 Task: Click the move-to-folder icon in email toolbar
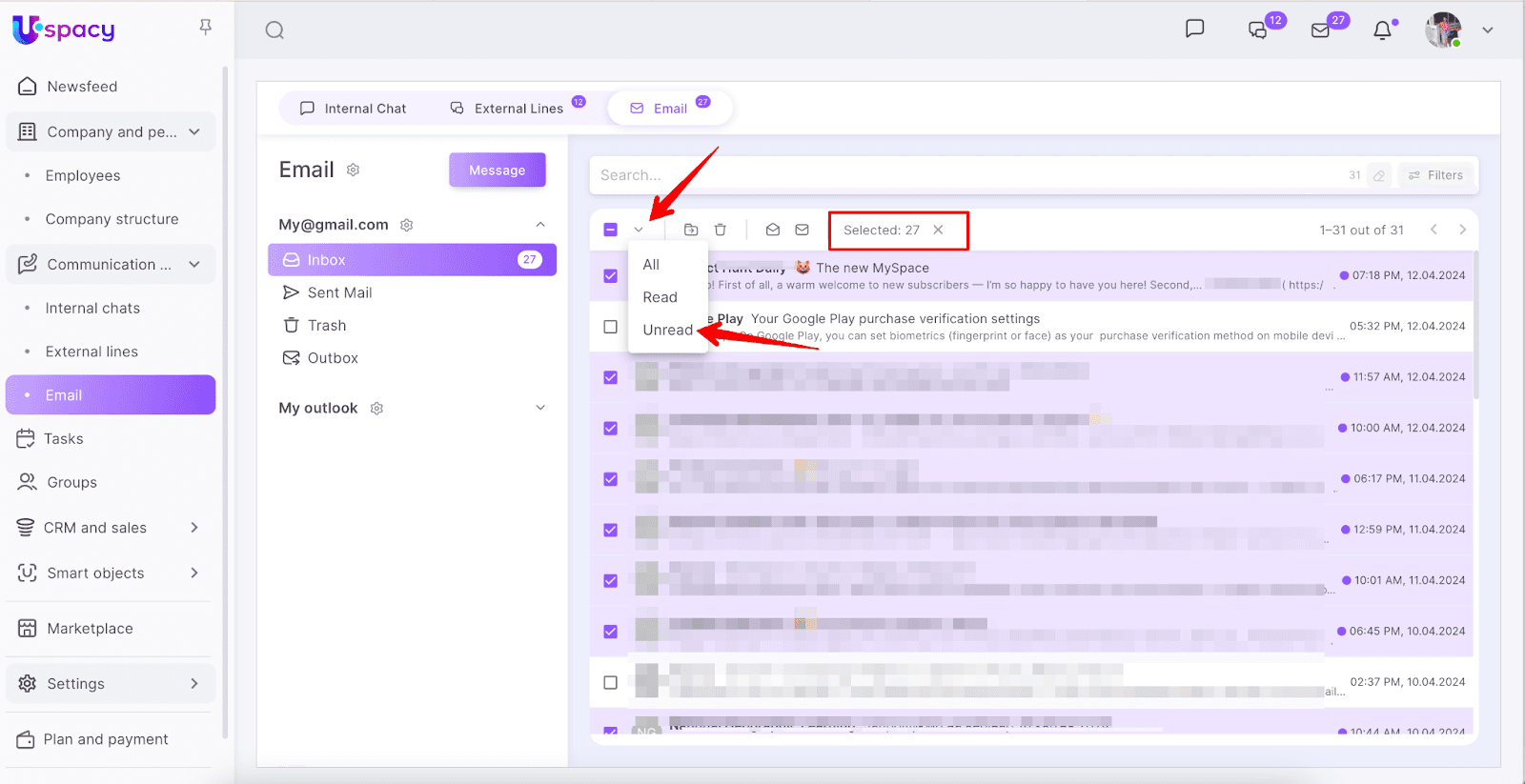tap(691, 230)
